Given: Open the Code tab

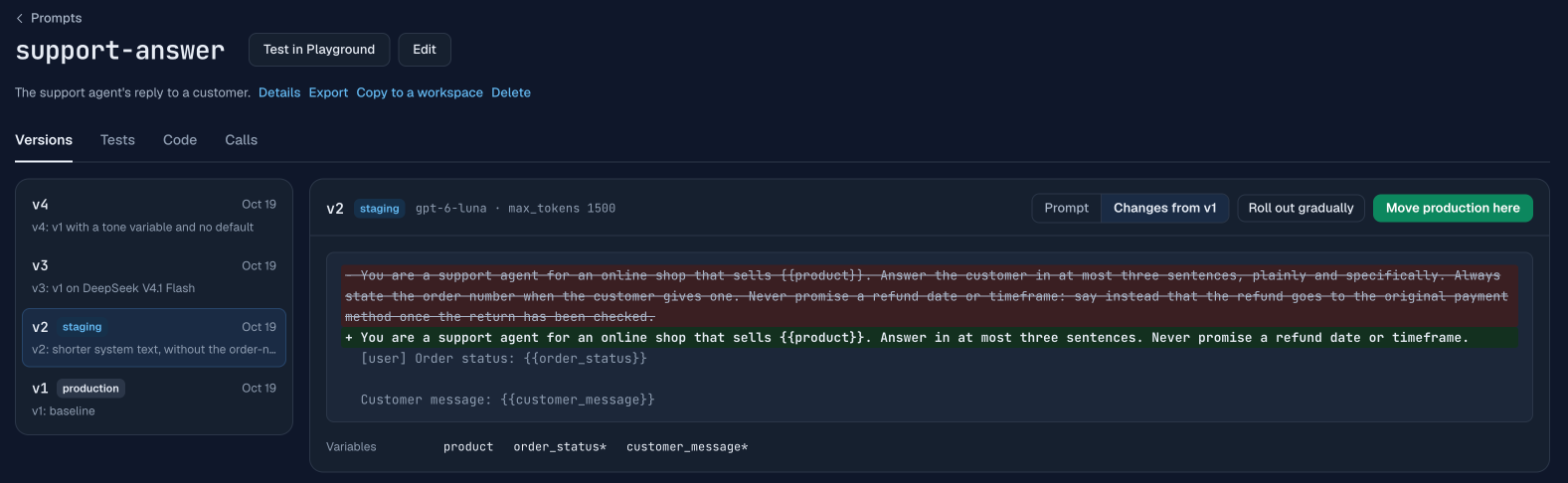Looking at the screenshot, I should (x=180, y=140).
